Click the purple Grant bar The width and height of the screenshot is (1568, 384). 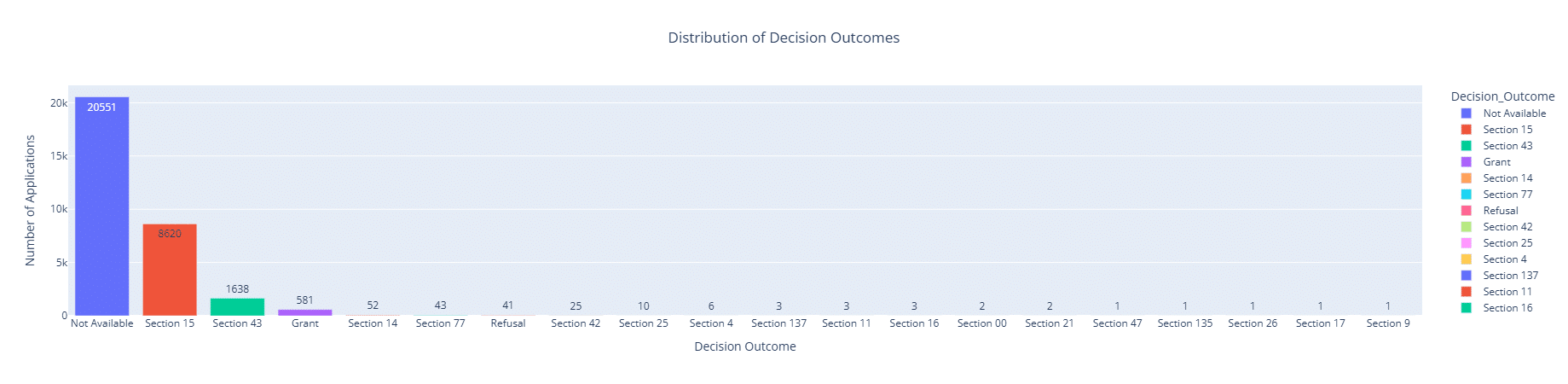(x=304, y=312)
